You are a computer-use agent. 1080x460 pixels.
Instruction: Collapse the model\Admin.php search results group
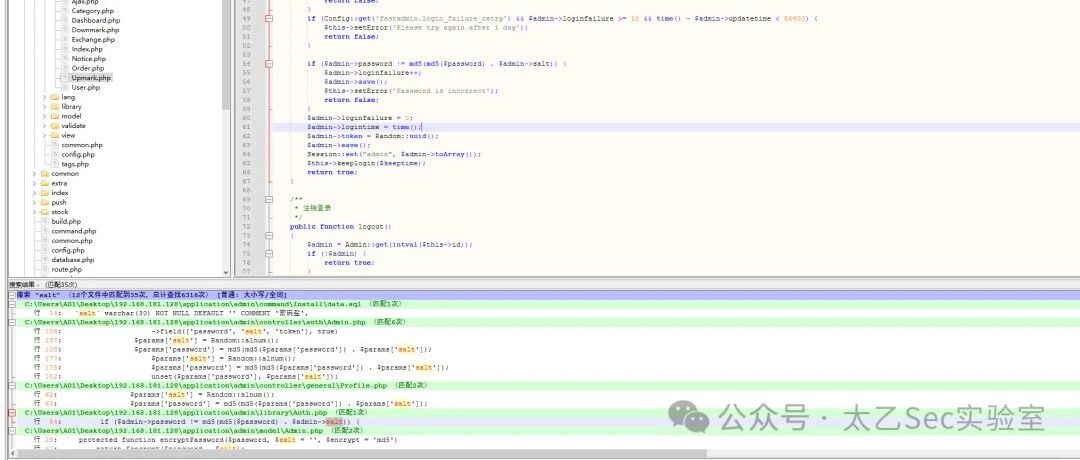coord(12,430)
